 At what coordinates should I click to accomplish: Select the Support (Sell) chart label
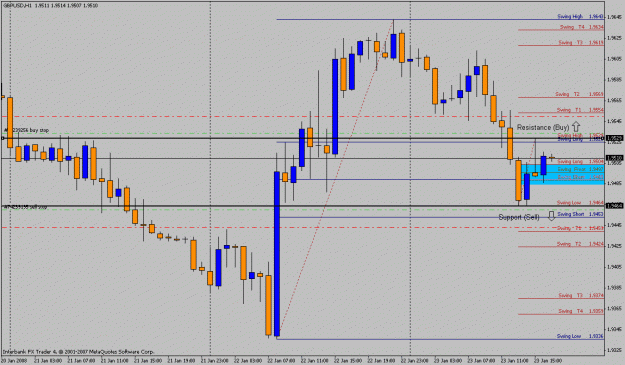(x=519, y=217)
